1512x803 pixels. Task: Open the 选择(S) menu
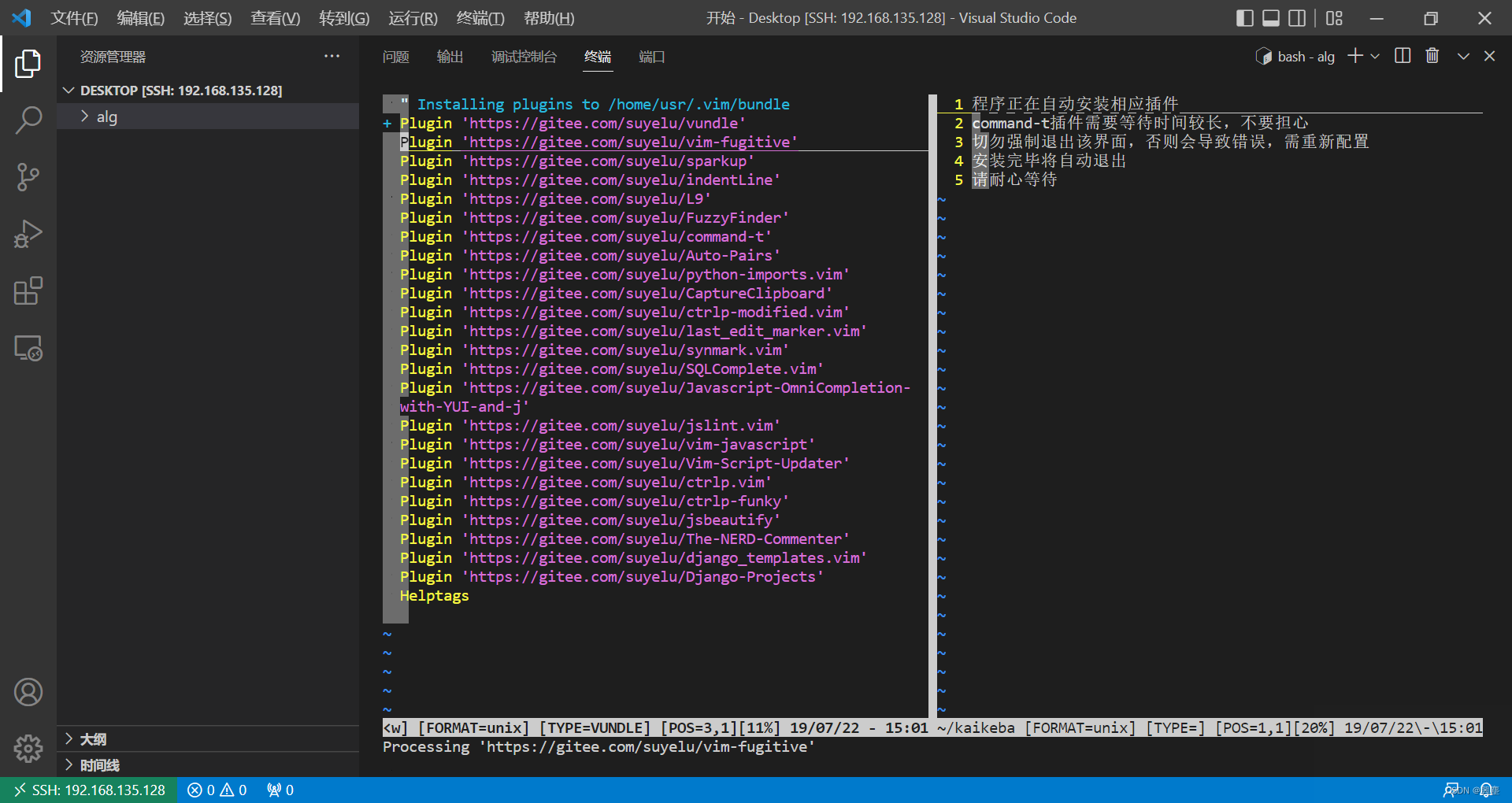tap(208, 18)
